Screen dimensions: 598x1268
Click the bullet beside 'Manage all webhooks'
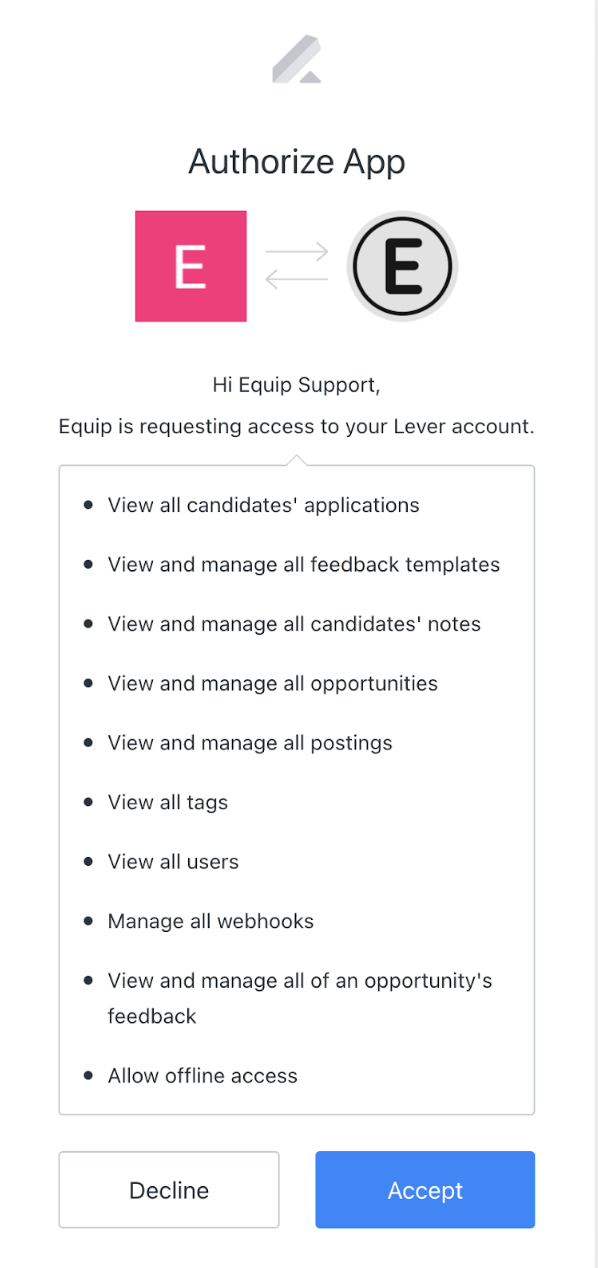click(89, 921)
